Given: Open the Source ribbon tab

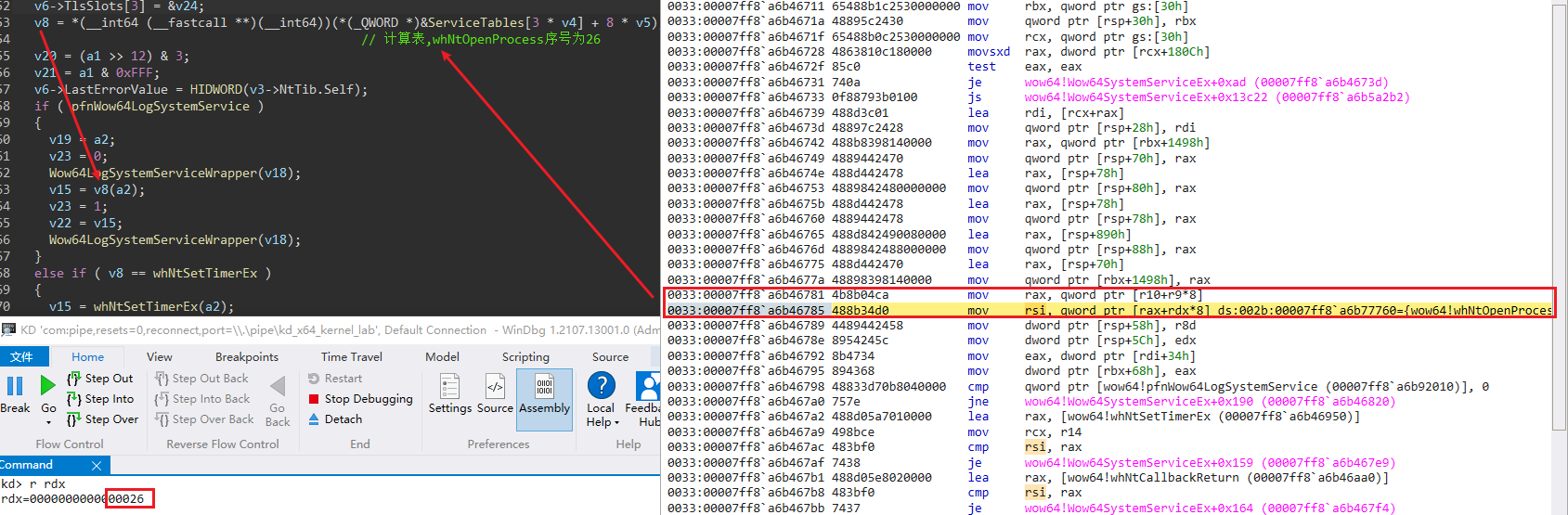Looking at the screenshot, I should 610,357.
